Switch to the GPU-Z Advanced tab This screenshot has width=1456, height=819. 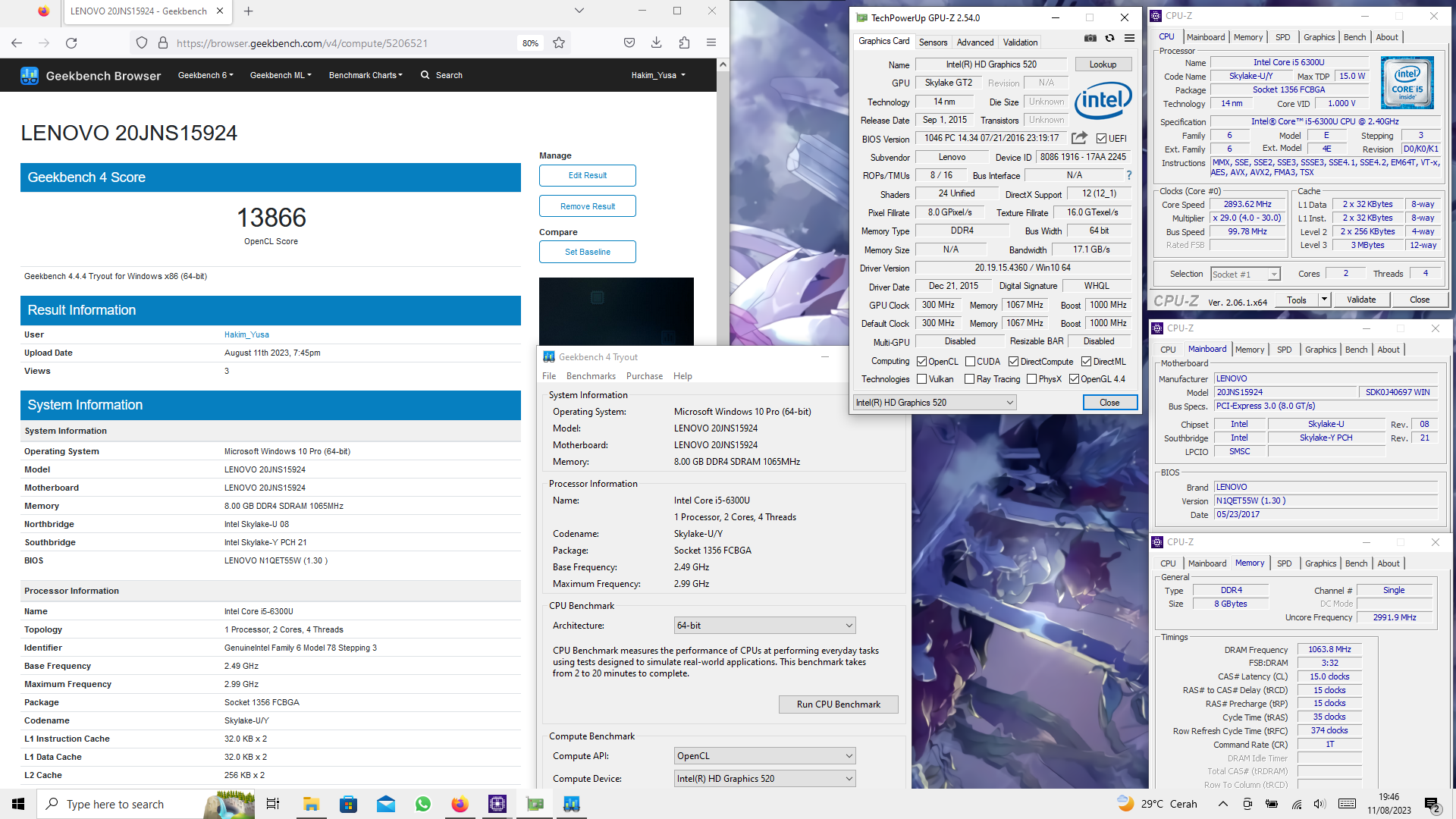tap(974, 42)
